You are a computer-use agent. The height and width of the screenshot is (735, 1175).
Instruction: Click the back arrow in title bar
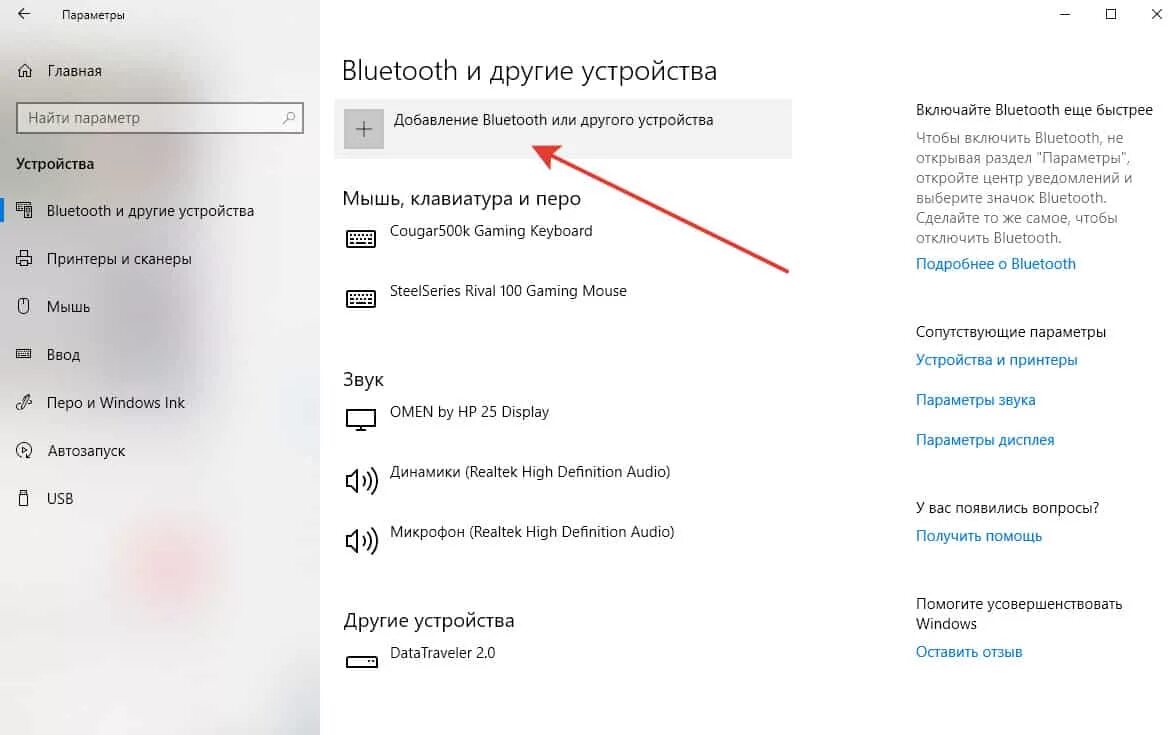24,14
